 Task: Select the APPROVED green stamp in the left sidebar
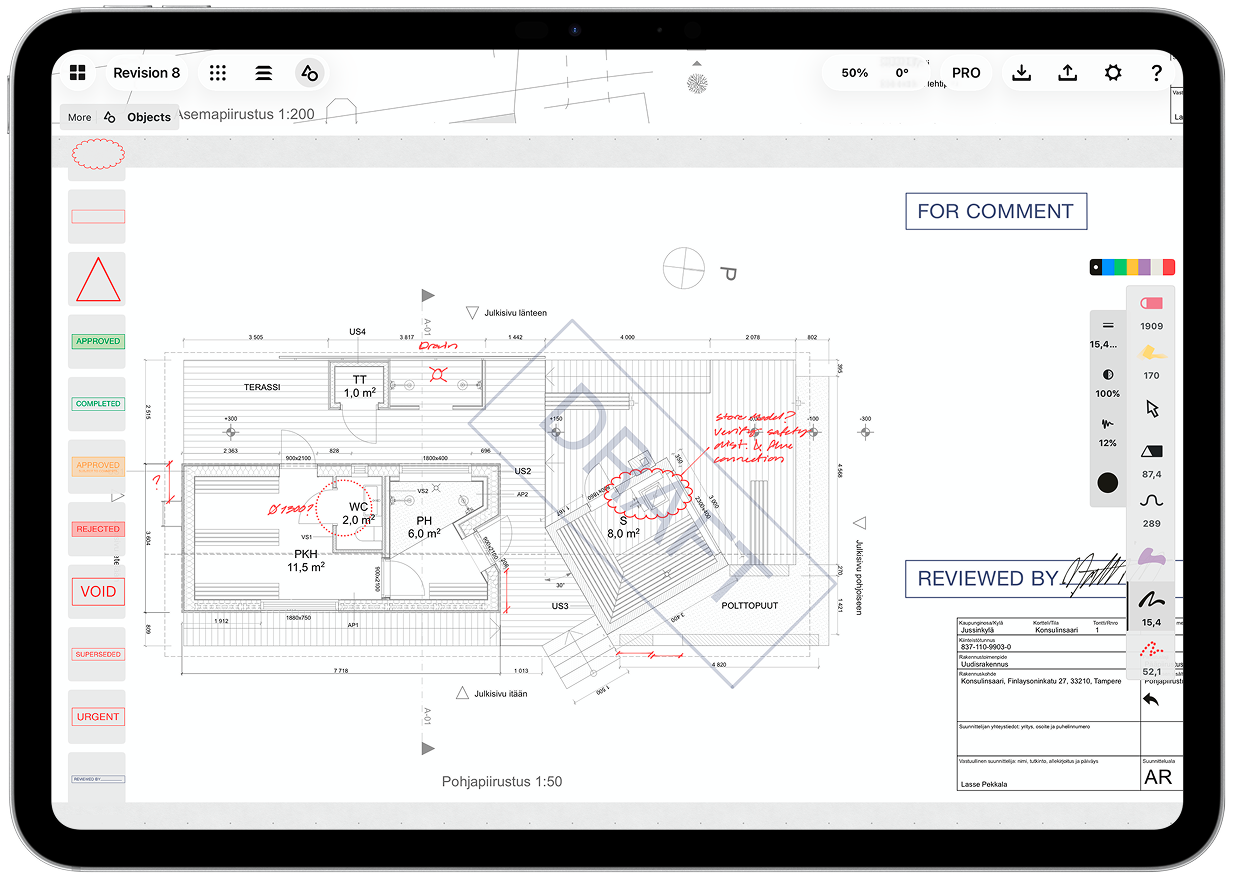97,341
